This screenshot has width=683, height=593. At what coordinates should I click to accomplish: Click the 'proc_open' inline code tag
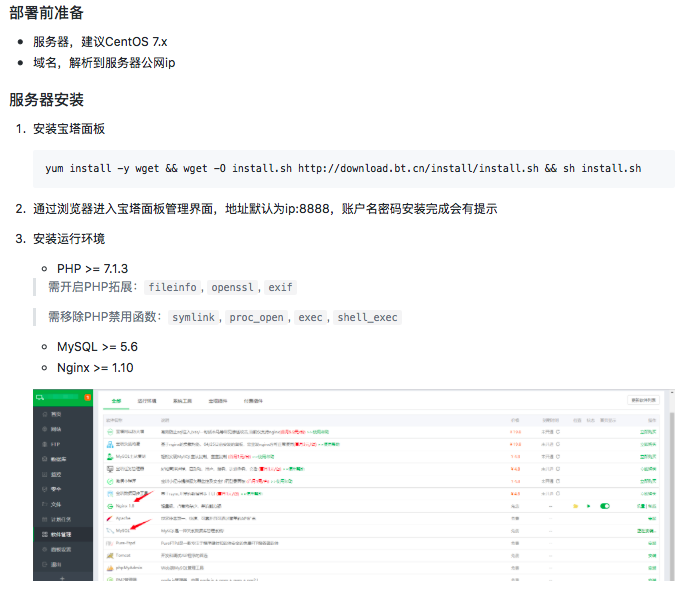click(x=257, y=317)
